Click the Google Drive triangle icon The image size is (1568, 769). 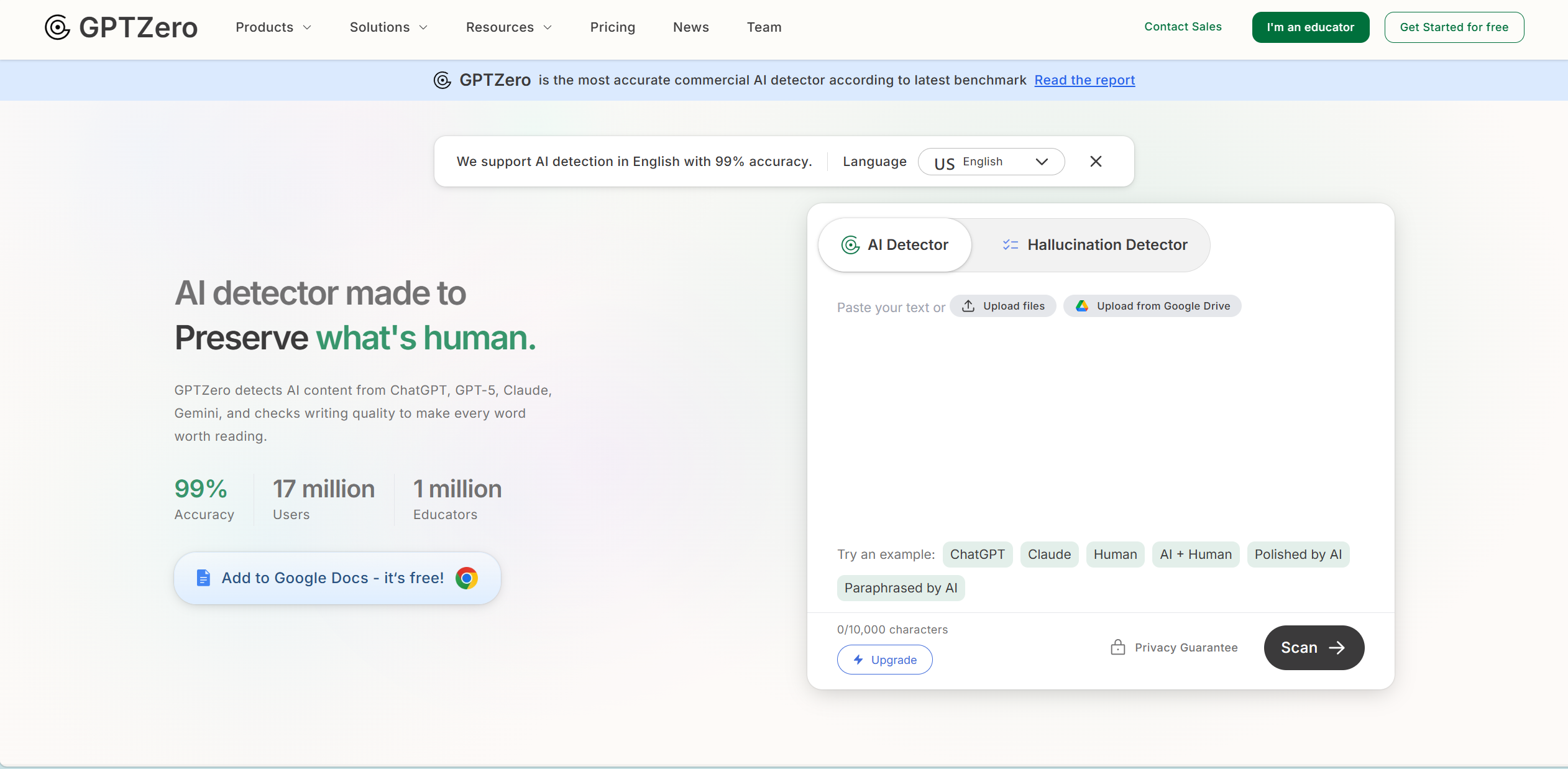(1082, 306)
